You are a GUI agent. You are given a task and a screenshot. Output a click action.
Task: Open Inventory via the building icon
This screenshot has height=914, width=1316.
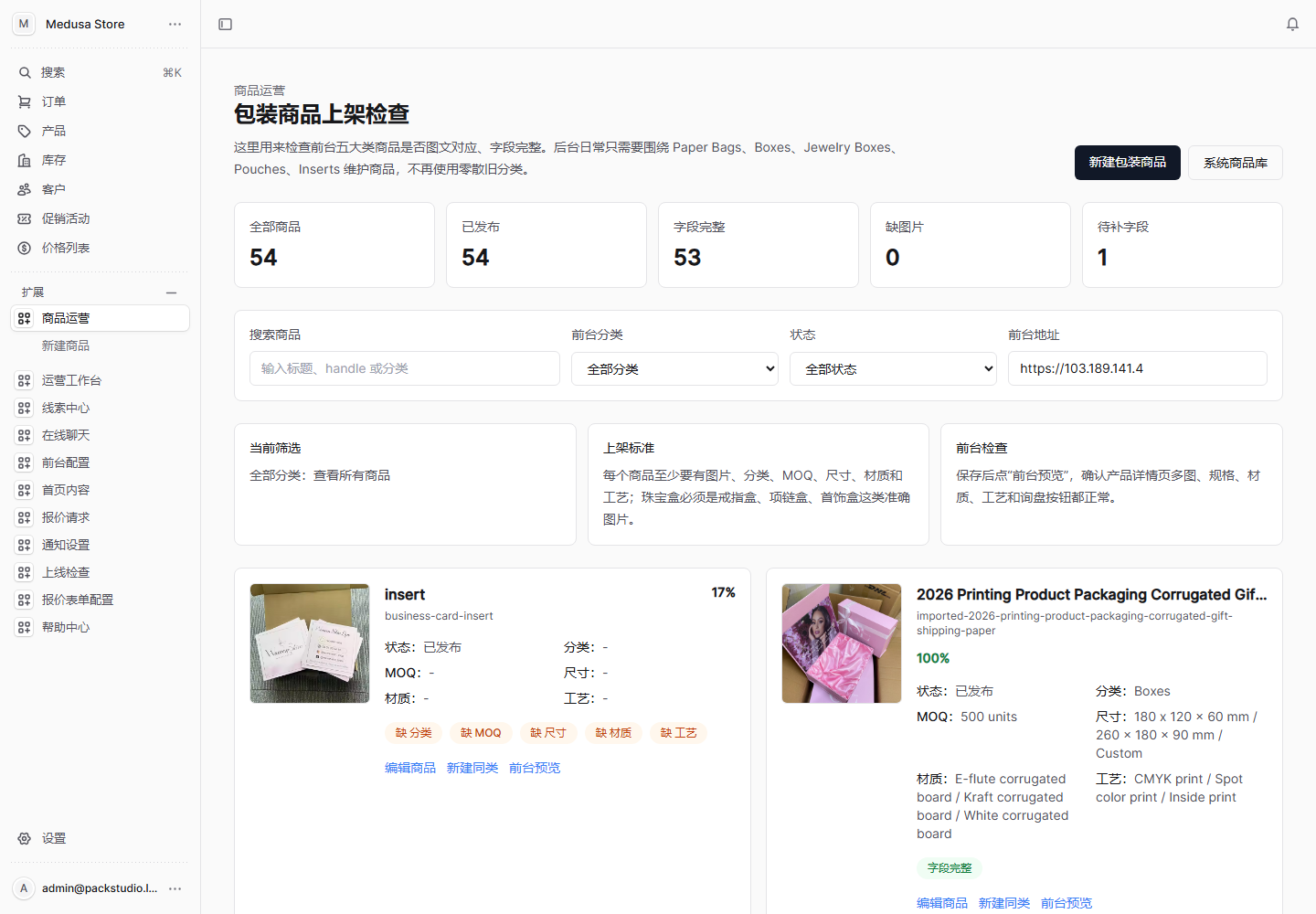tap(25, 160)
